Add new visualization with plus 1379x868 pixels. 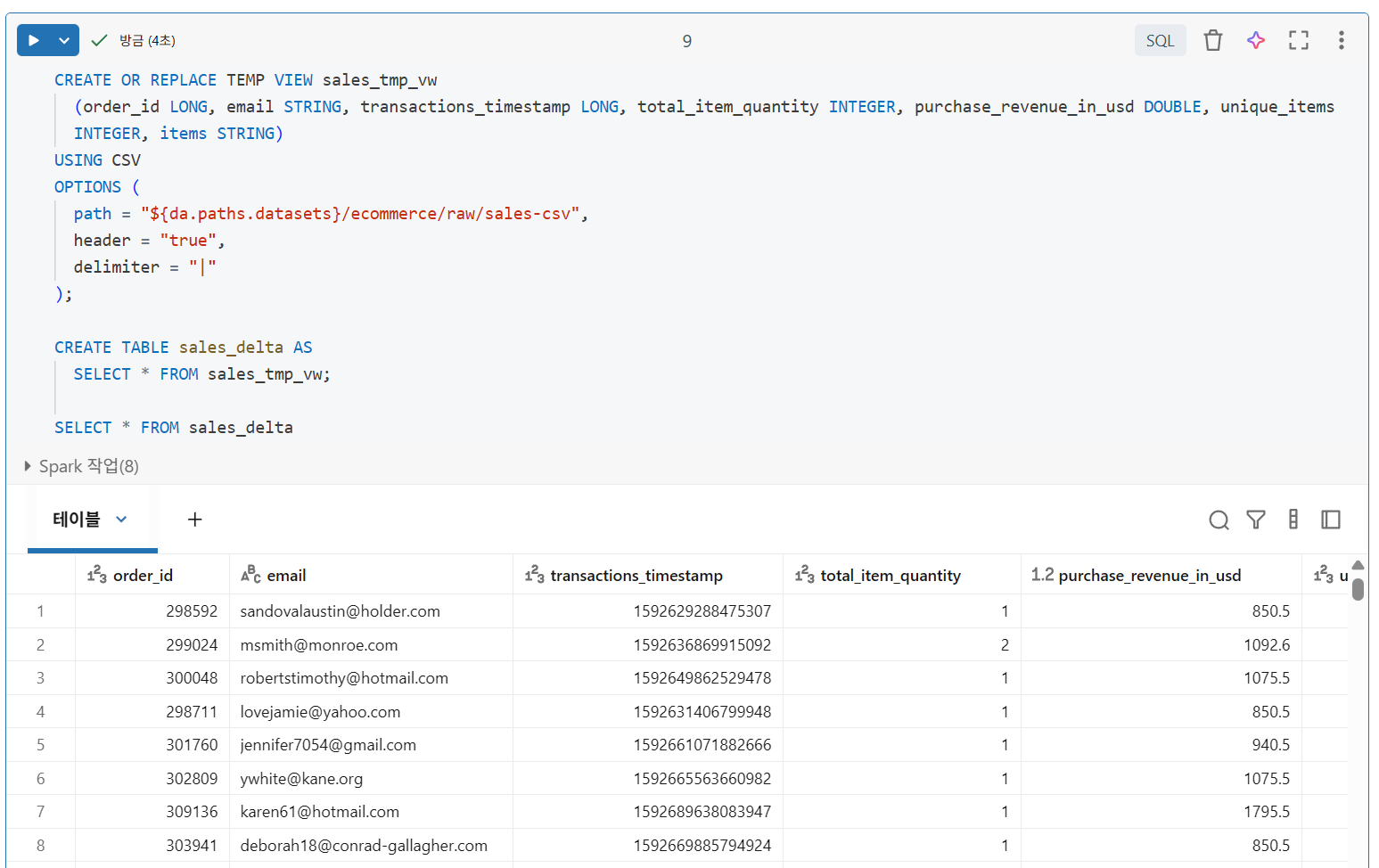coord(195,520)
